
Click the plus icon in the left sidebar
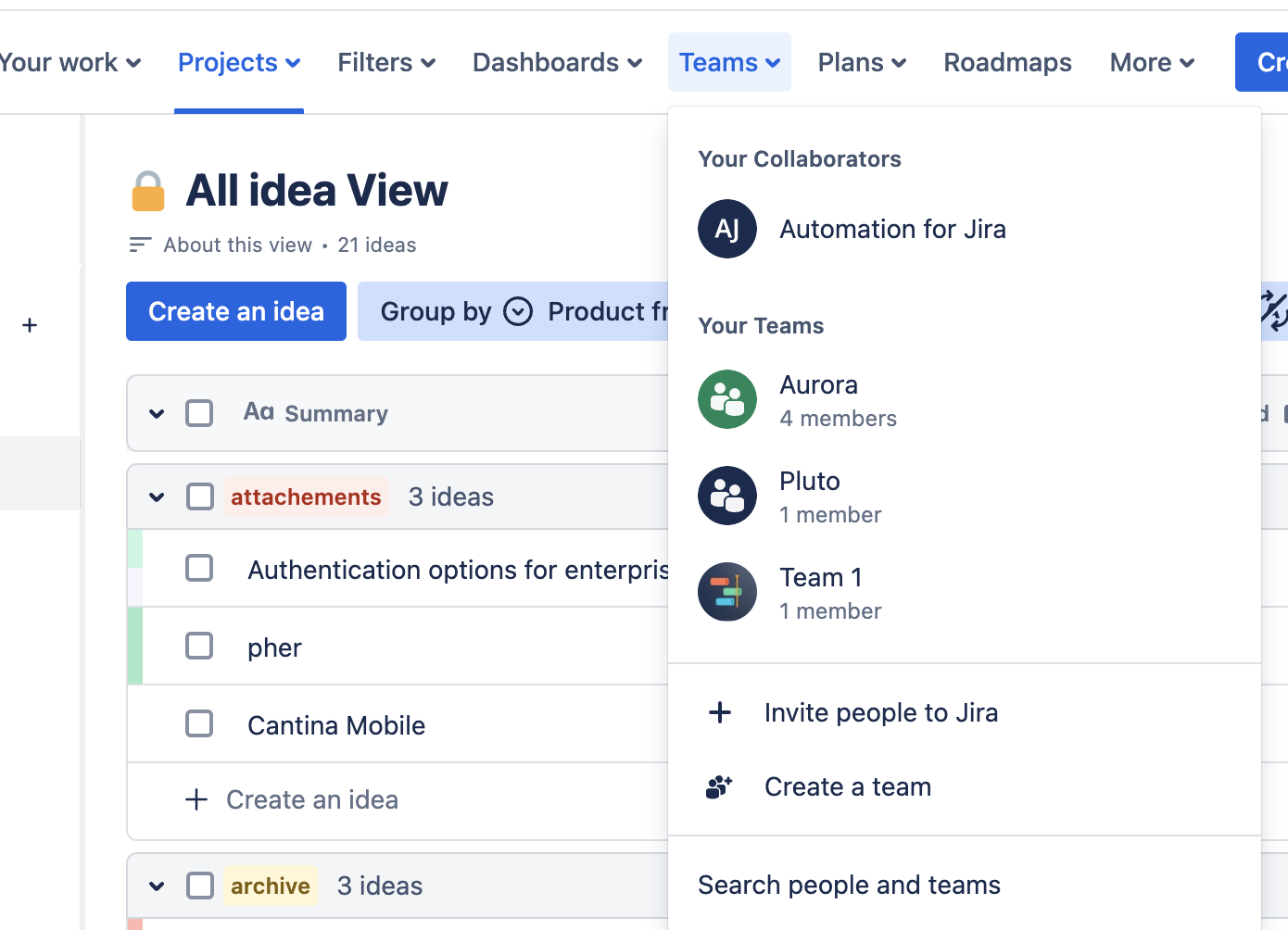30,324
